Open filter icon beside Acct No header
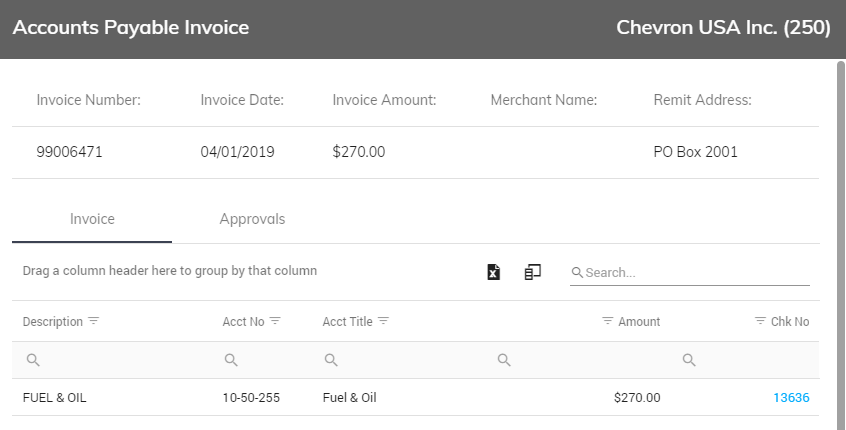This screenshot has height=430, width=846. (275, 321)
